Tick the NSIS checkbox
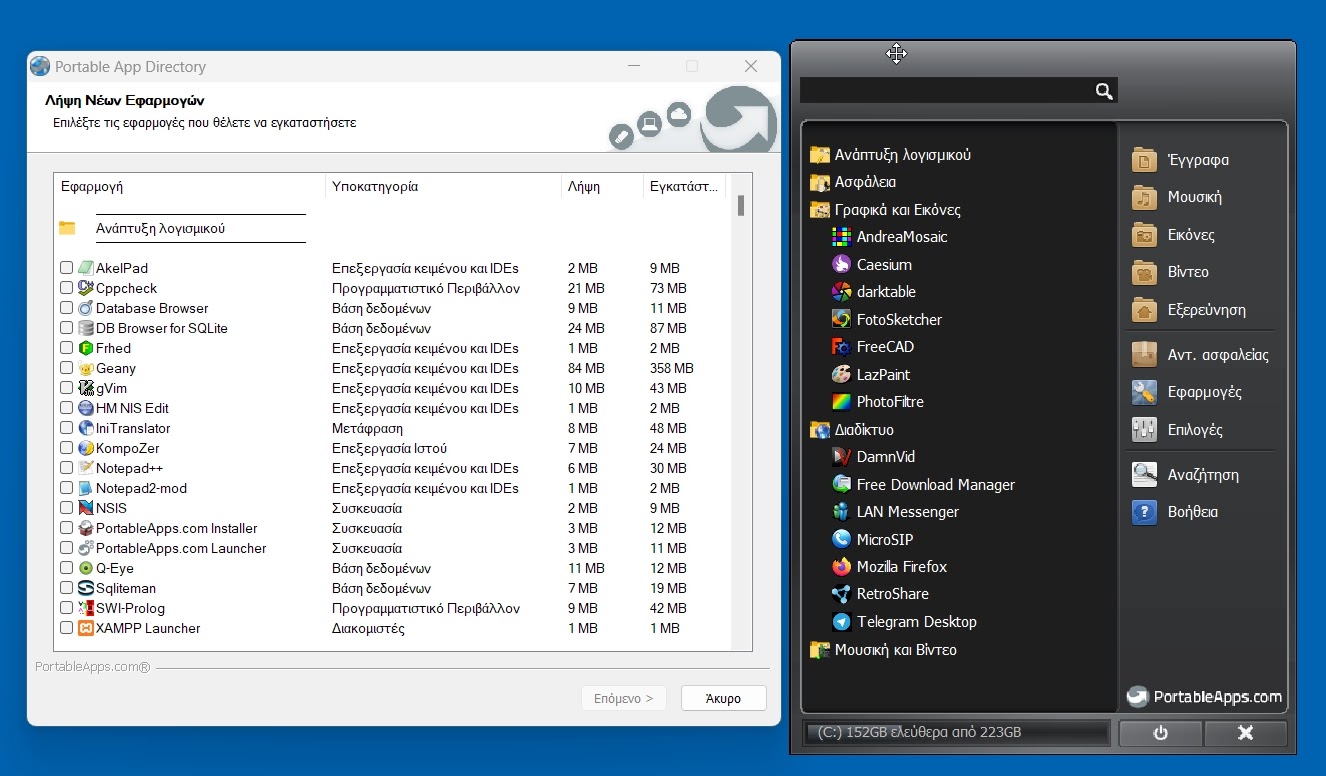This screenshot has height=776, width=1326. 66,508
